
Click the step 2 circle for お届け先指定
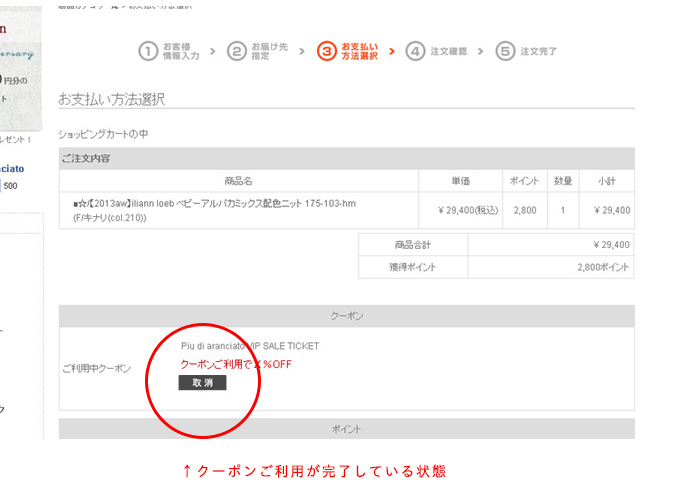pos(237,51)
